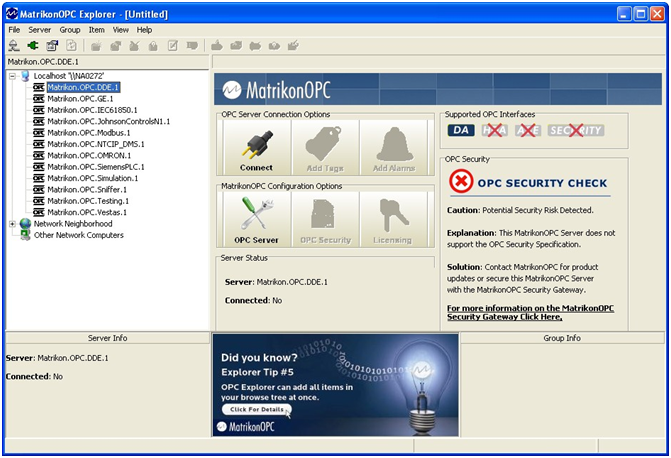
Task: Click the greyed question-mark item toolbar icon
Action: 274,45
